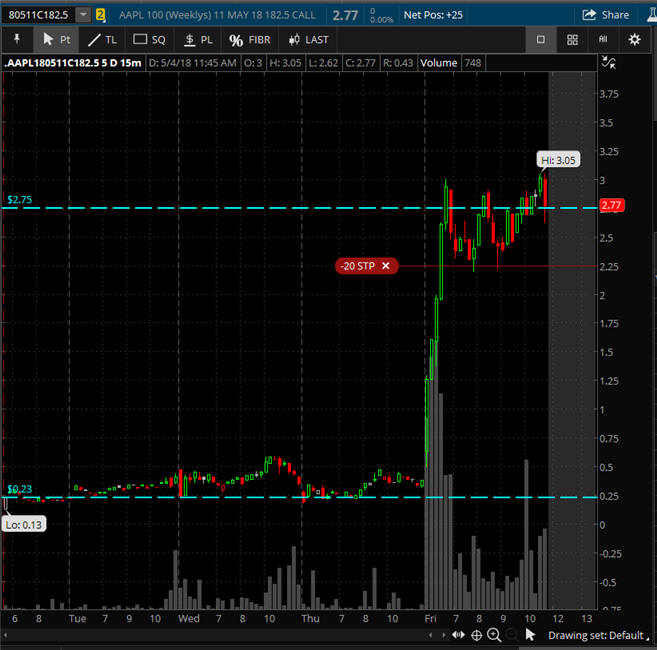The image size is (657, 650).
Task: Click the symbol input field 80511C182.5
Action: pos(38,15)
